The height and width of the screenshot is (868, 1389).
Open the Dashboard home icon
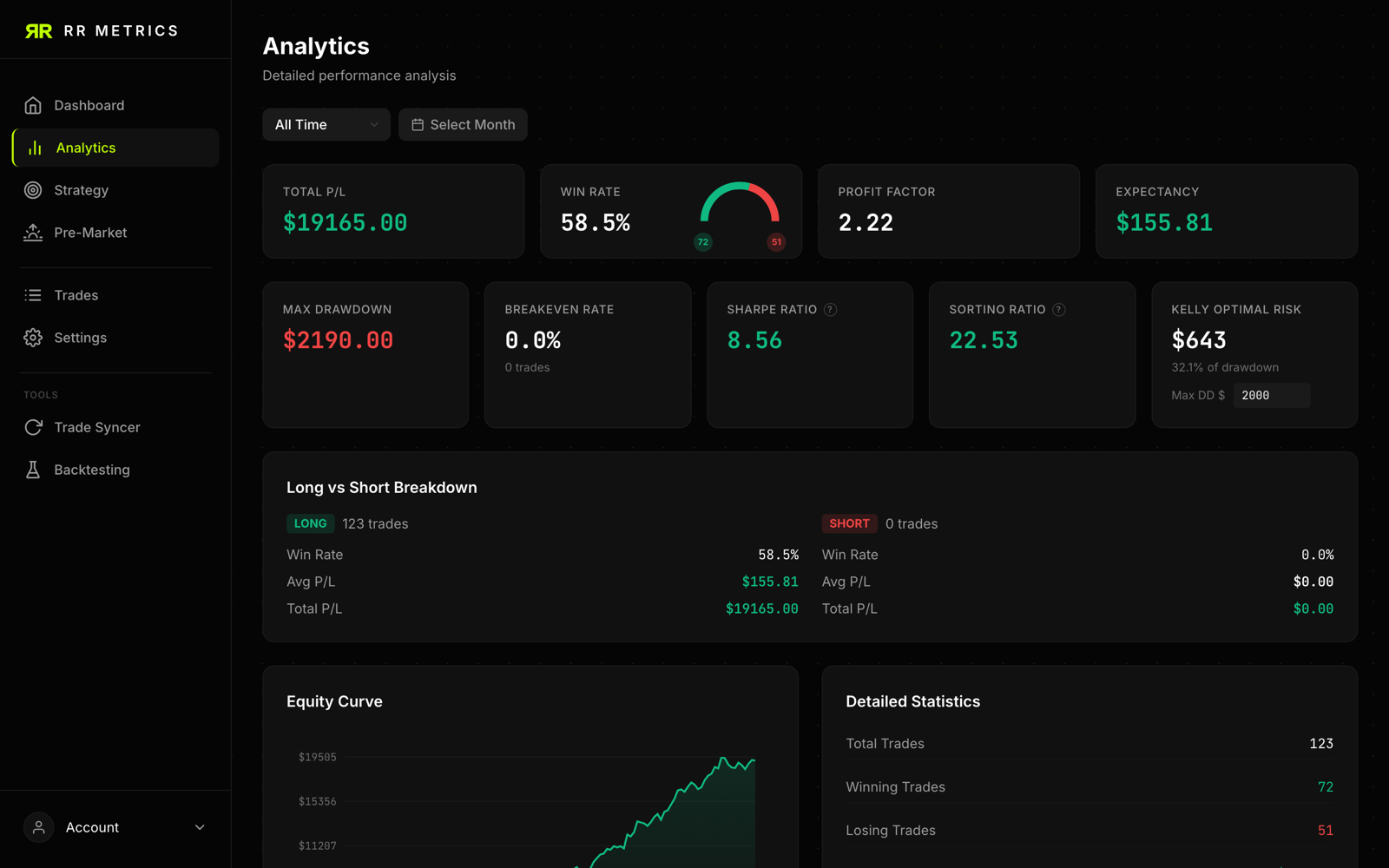click(x=33, y=105)
